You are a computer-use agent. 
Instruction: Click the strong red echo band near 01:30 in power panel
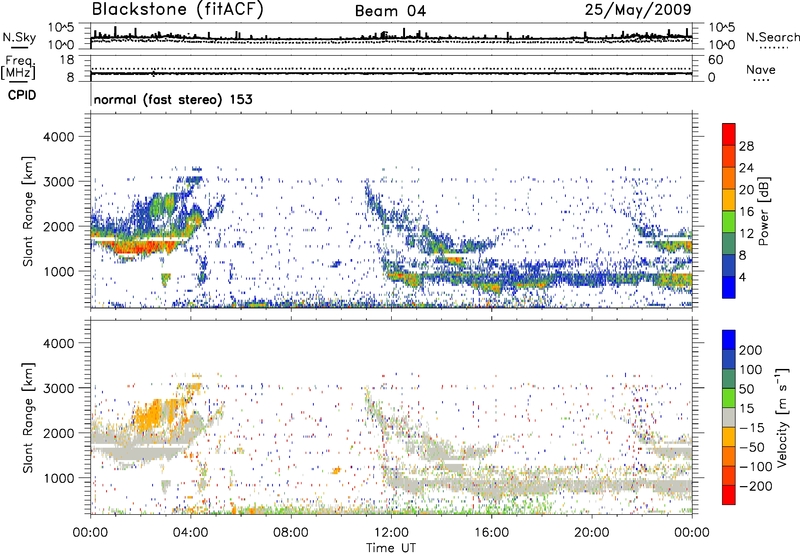pyautogui.click(x=139, y=248)
